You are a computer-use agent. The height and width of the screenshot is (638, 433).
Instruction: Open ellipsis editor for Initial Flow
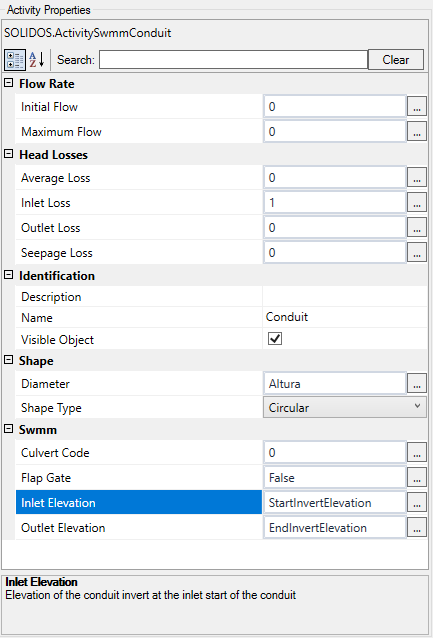(417, 107)
